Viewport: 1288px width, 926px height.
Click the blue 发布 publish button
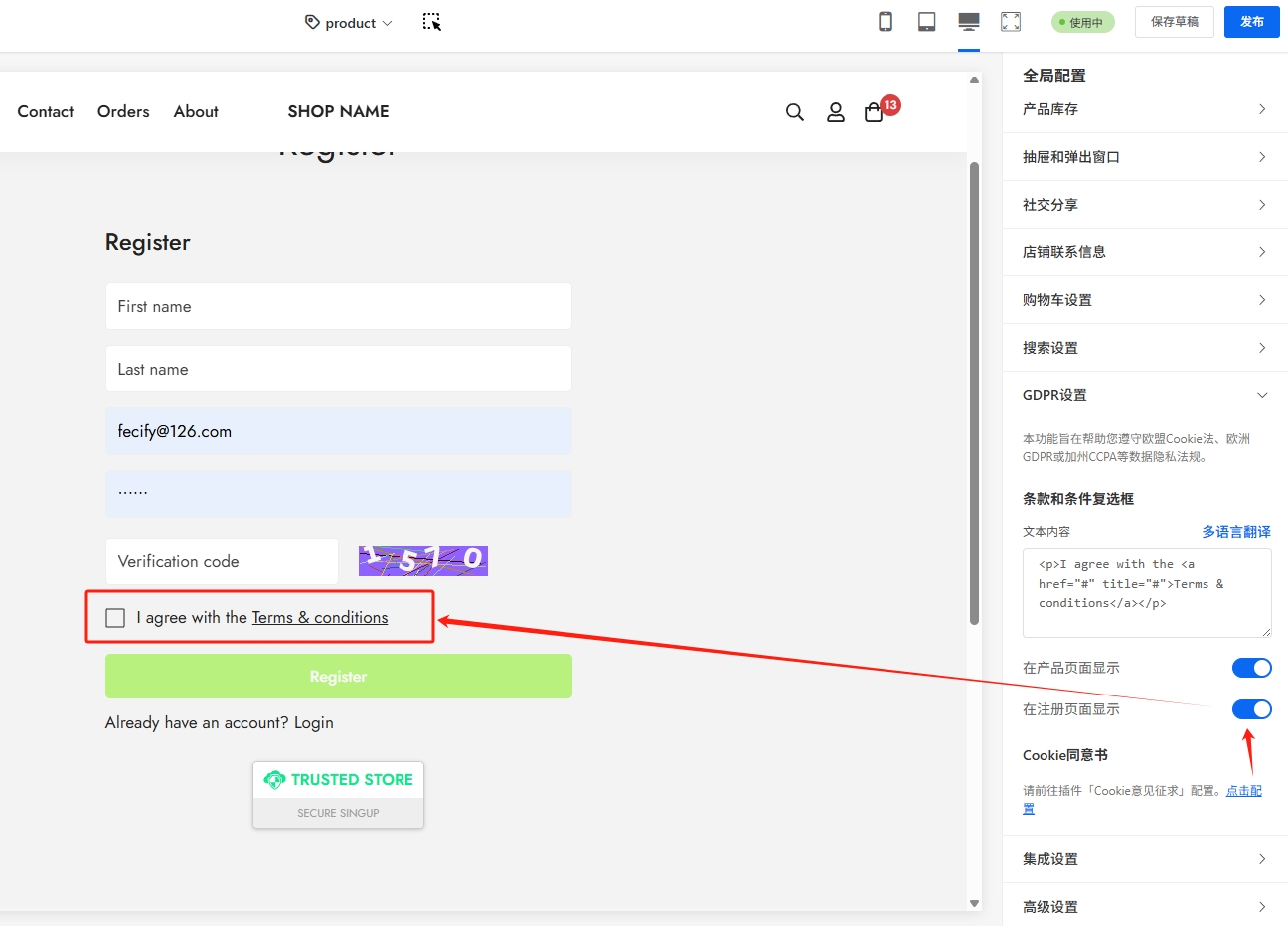click(1251, 22)
